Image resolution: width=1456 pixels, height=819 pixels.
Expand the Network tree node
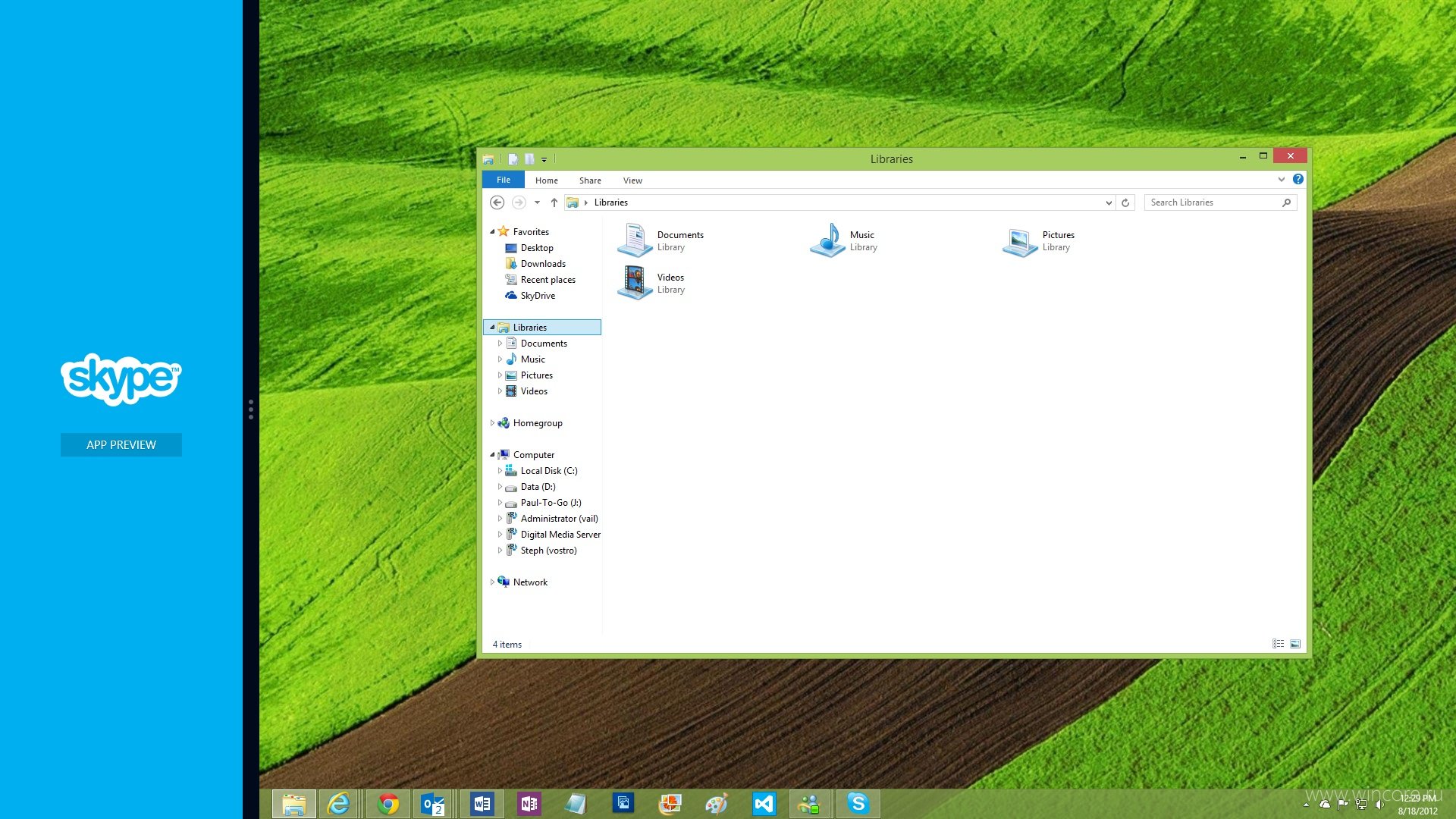[x=492, y=582]
